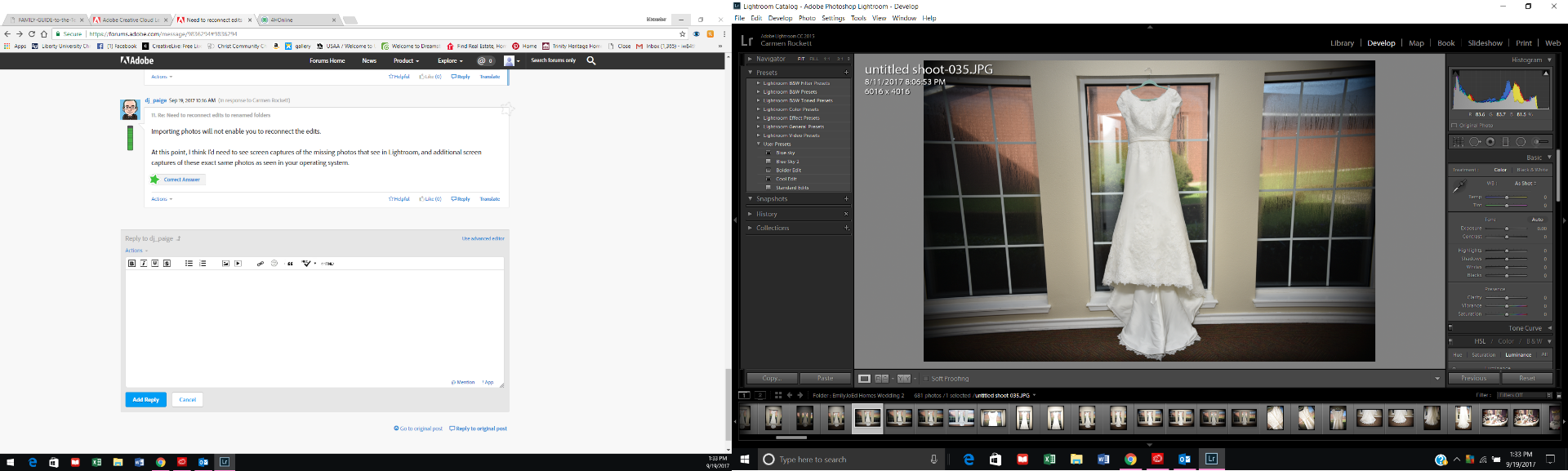Set Treatment to Color
1568x471 pixels.
(x=1500, y=170)
